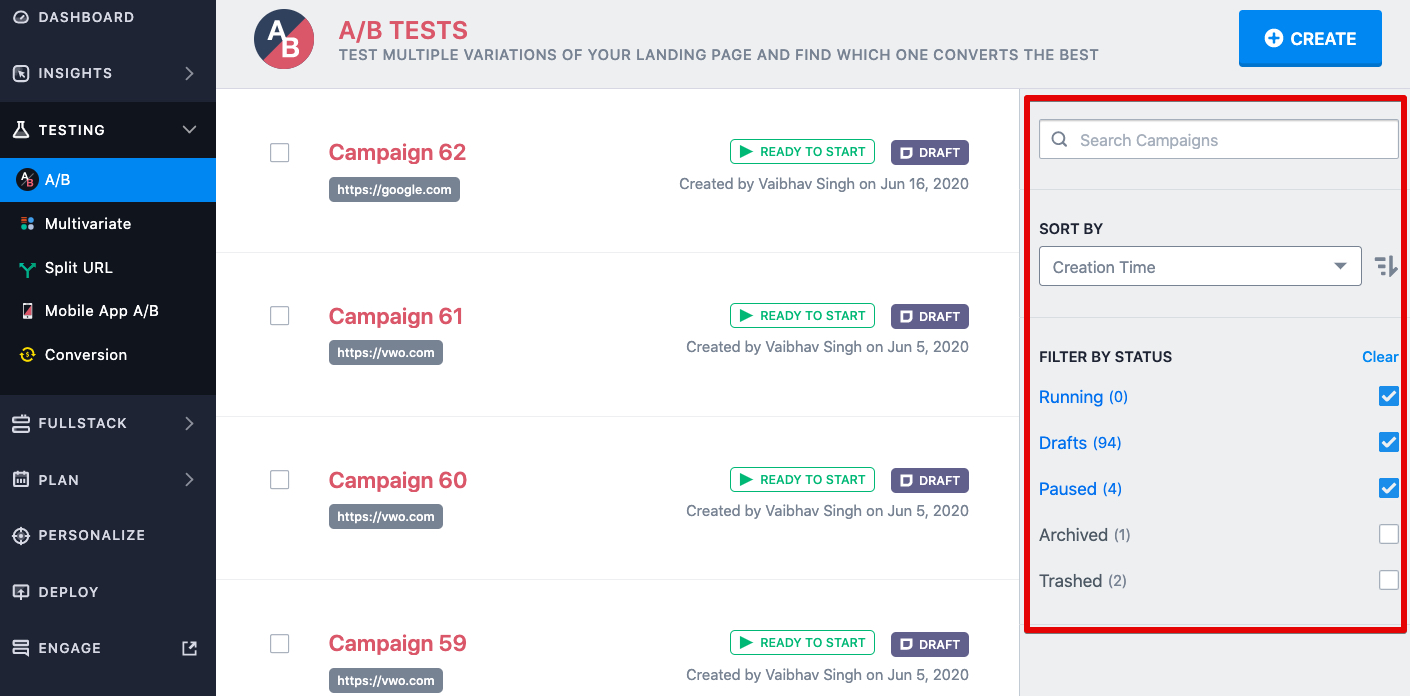Enable the Archived status filter
Image resolution: width=1411 pixels, height=696 pixels.
[x=1388, y=534]
